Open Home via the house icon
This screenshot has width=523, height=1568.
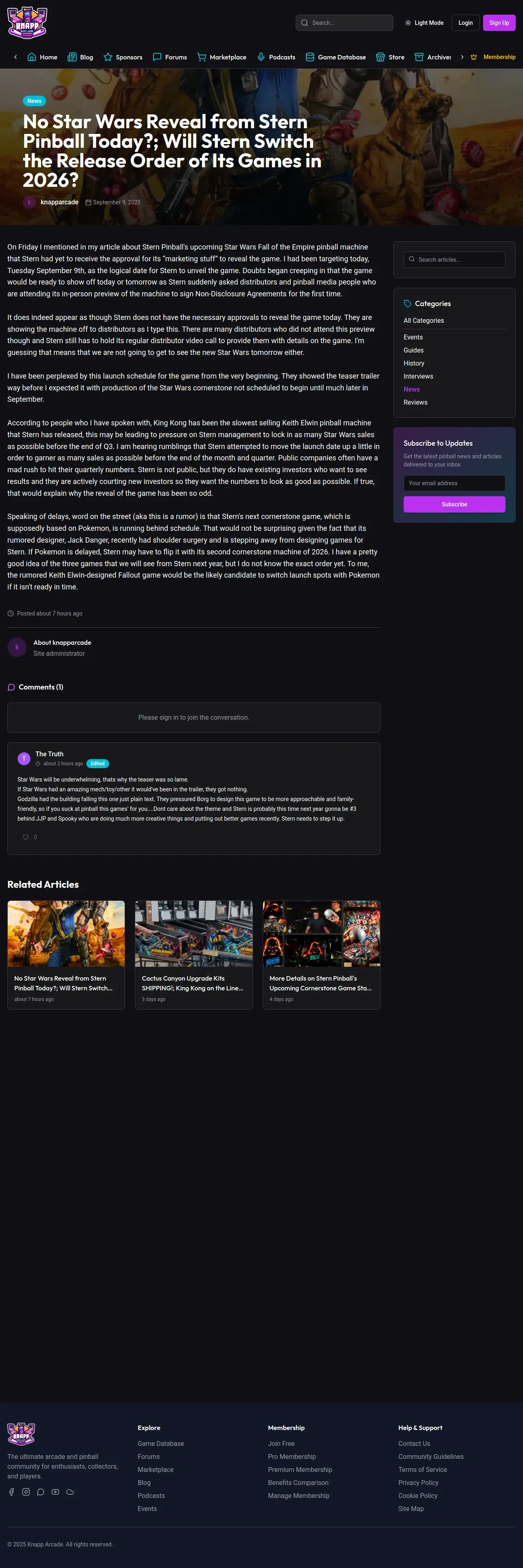32,57
